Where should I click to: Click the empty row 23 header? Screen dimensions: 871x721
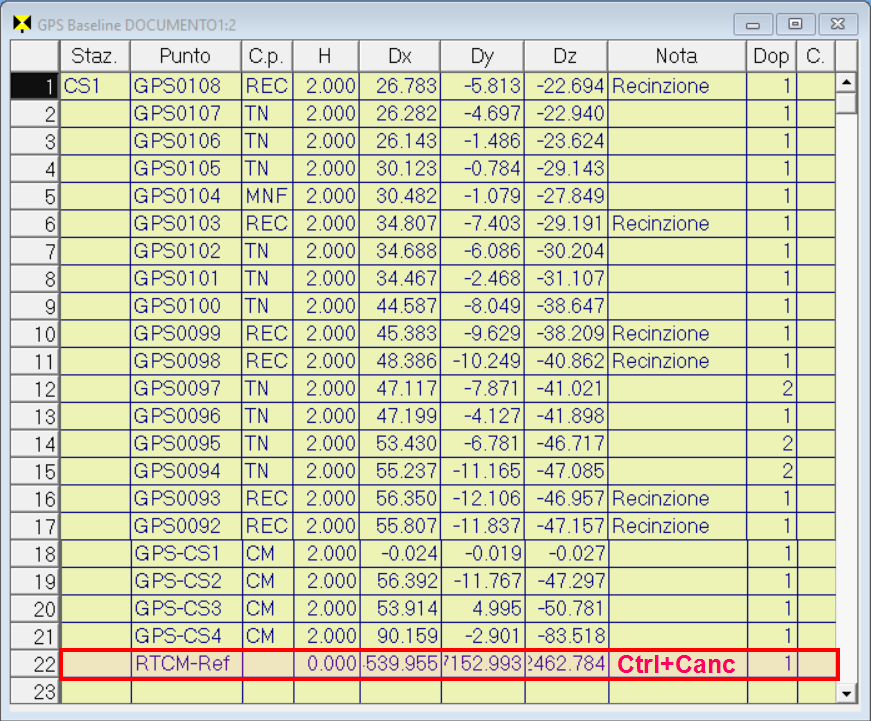click(x=35, y=691)
